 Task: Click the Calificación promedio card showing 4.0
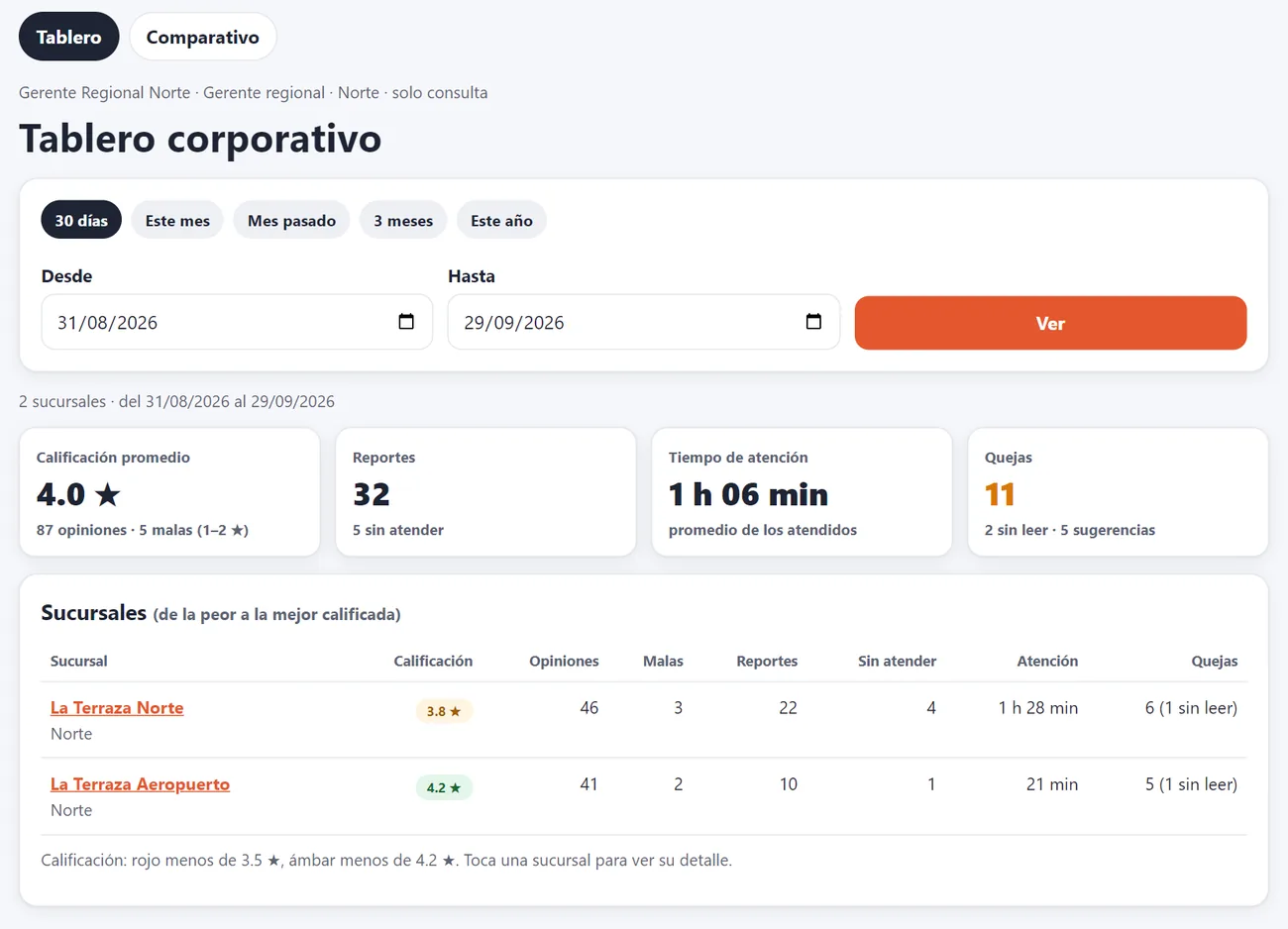[169, 492]
